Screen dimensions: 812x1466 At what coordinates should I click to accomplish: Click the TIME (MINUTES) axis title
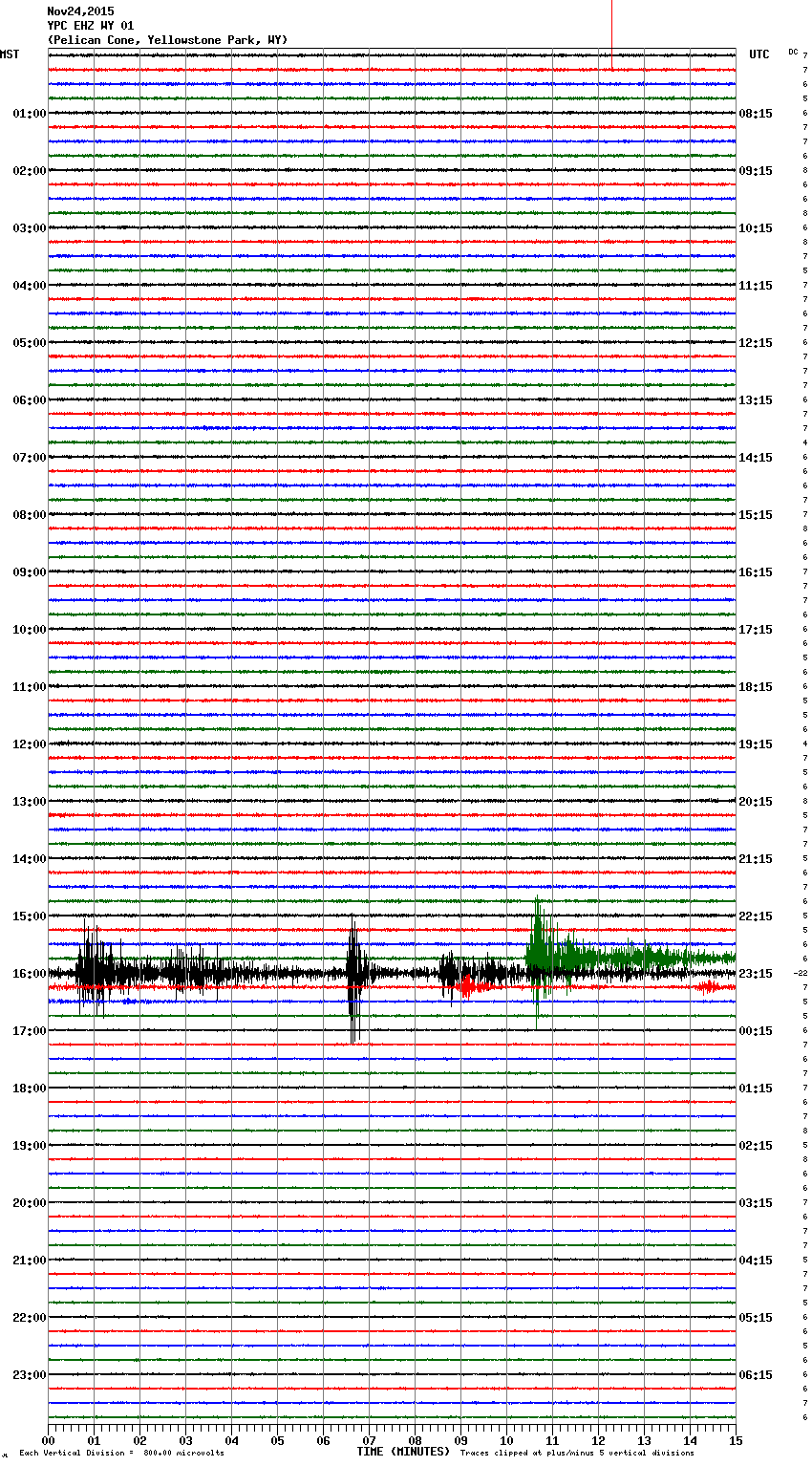(x=403, y=1452)
